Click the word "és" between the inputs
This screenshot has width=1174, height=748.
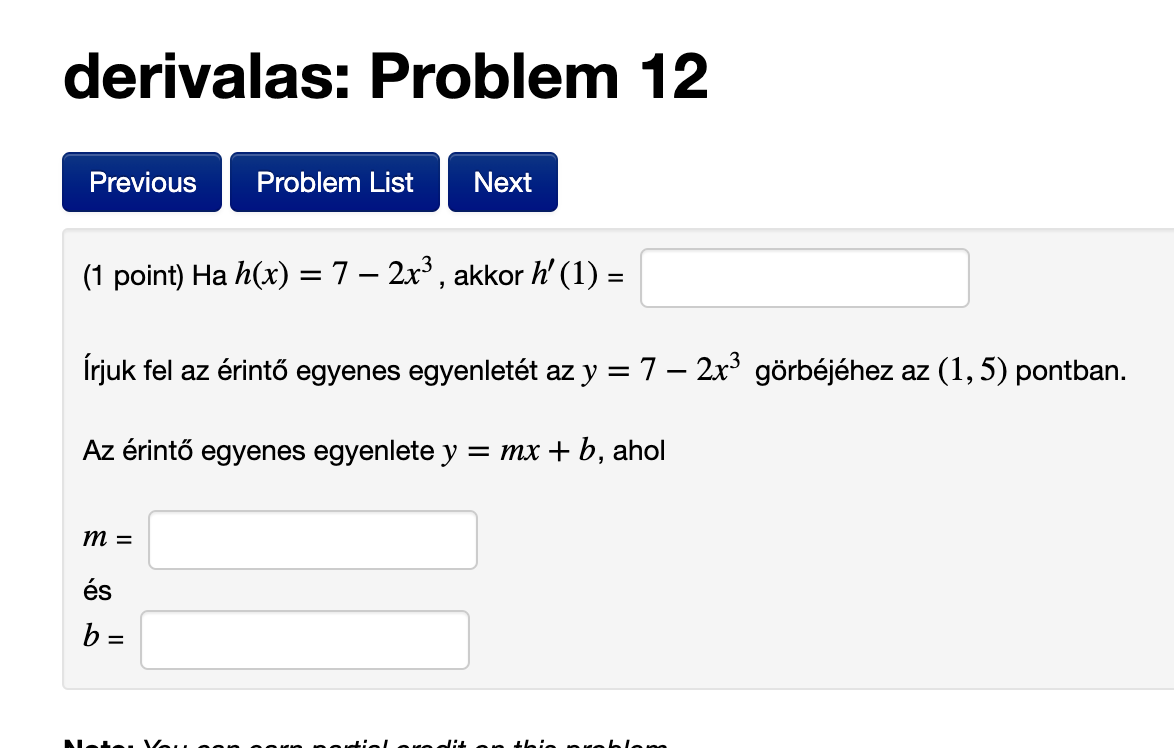click(x=98, y=591)
